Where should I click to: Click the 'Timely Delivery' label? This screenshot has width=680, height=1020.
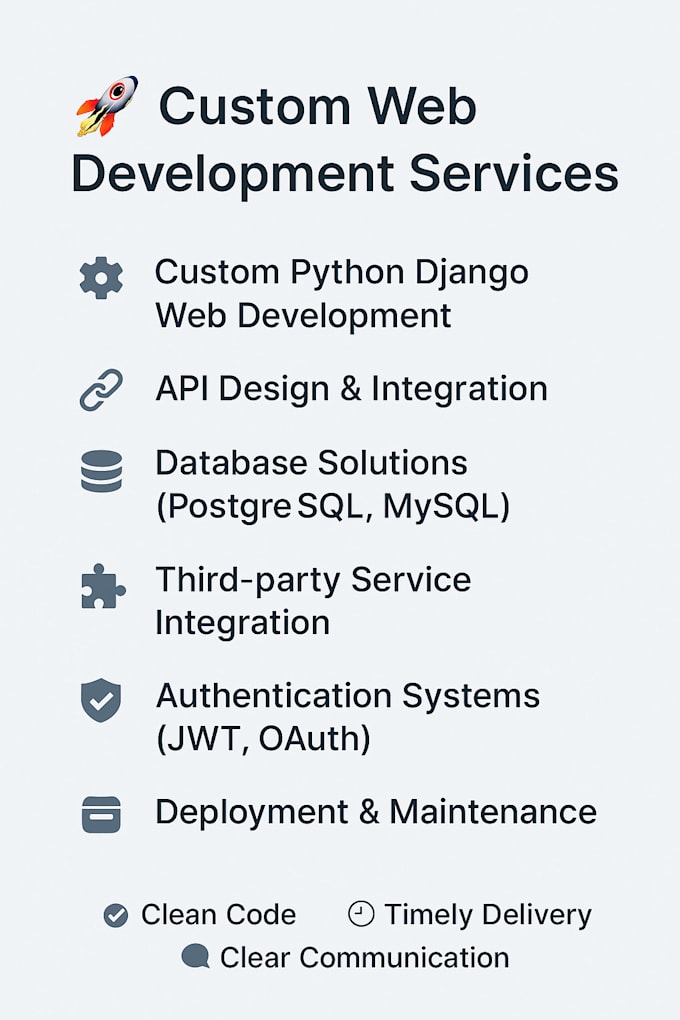pos(488,915)
